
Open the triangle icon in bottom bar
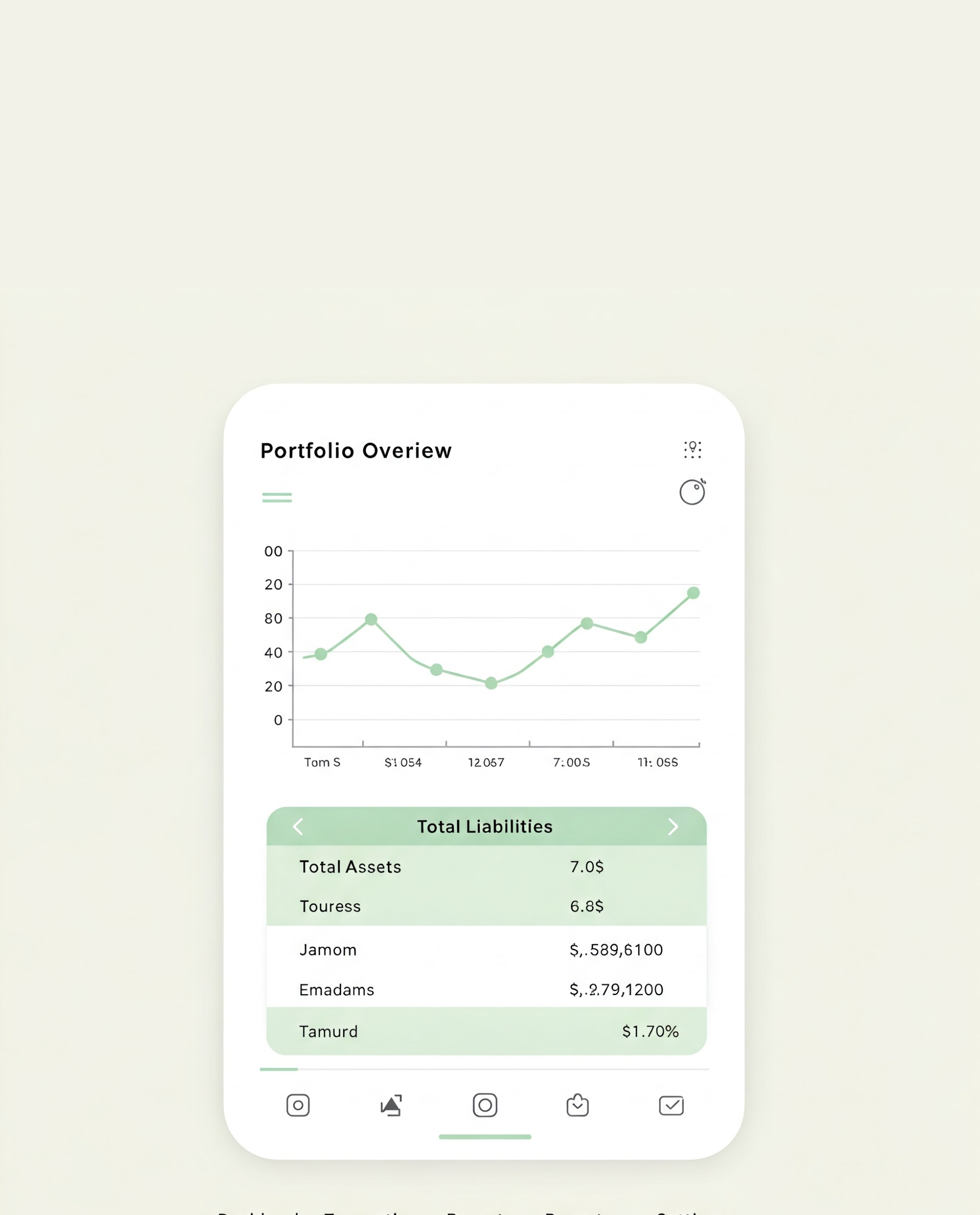click(391, 1105)
